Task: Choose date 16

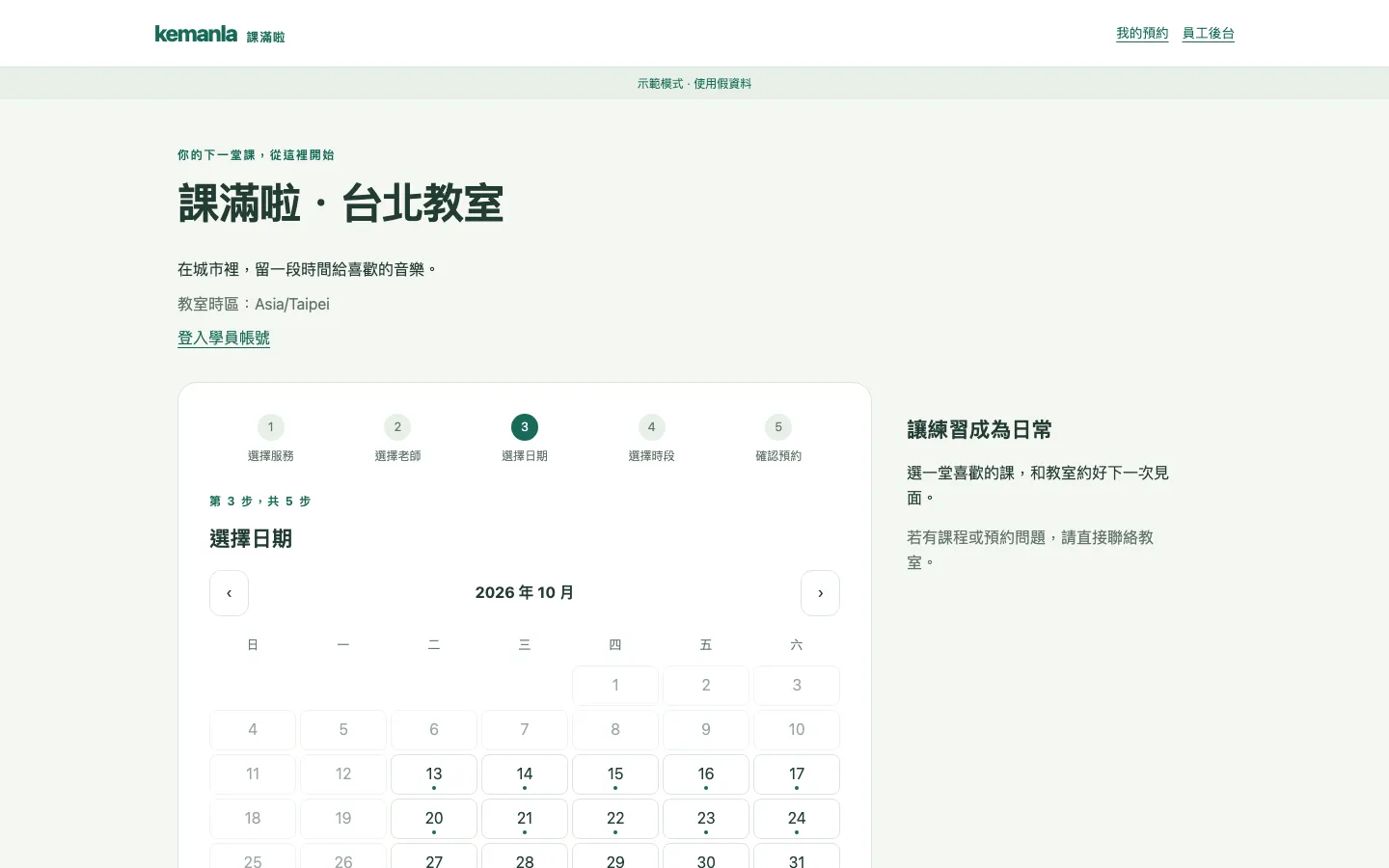Action: point(706,774)
